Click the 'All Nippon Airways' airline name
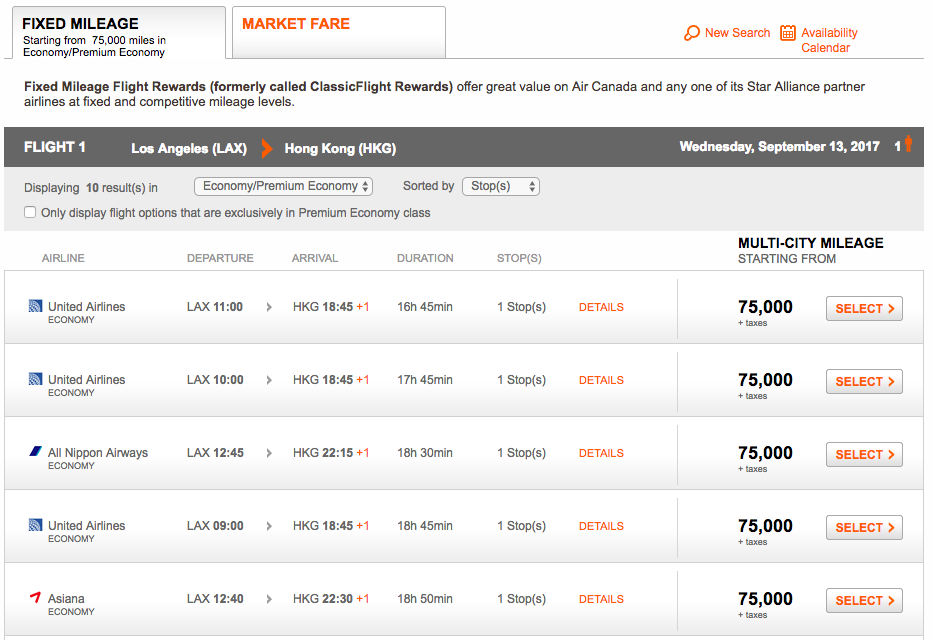 coord(98,453)
